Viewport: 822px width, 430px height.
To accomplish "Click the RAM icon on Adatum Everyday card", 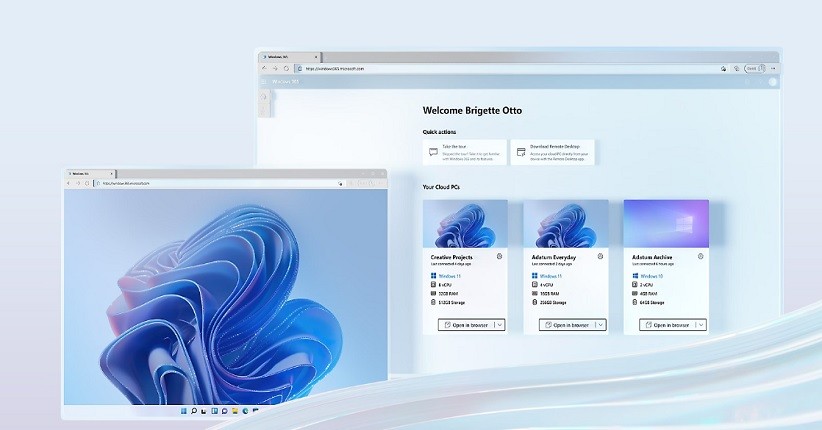I will 535,294.
